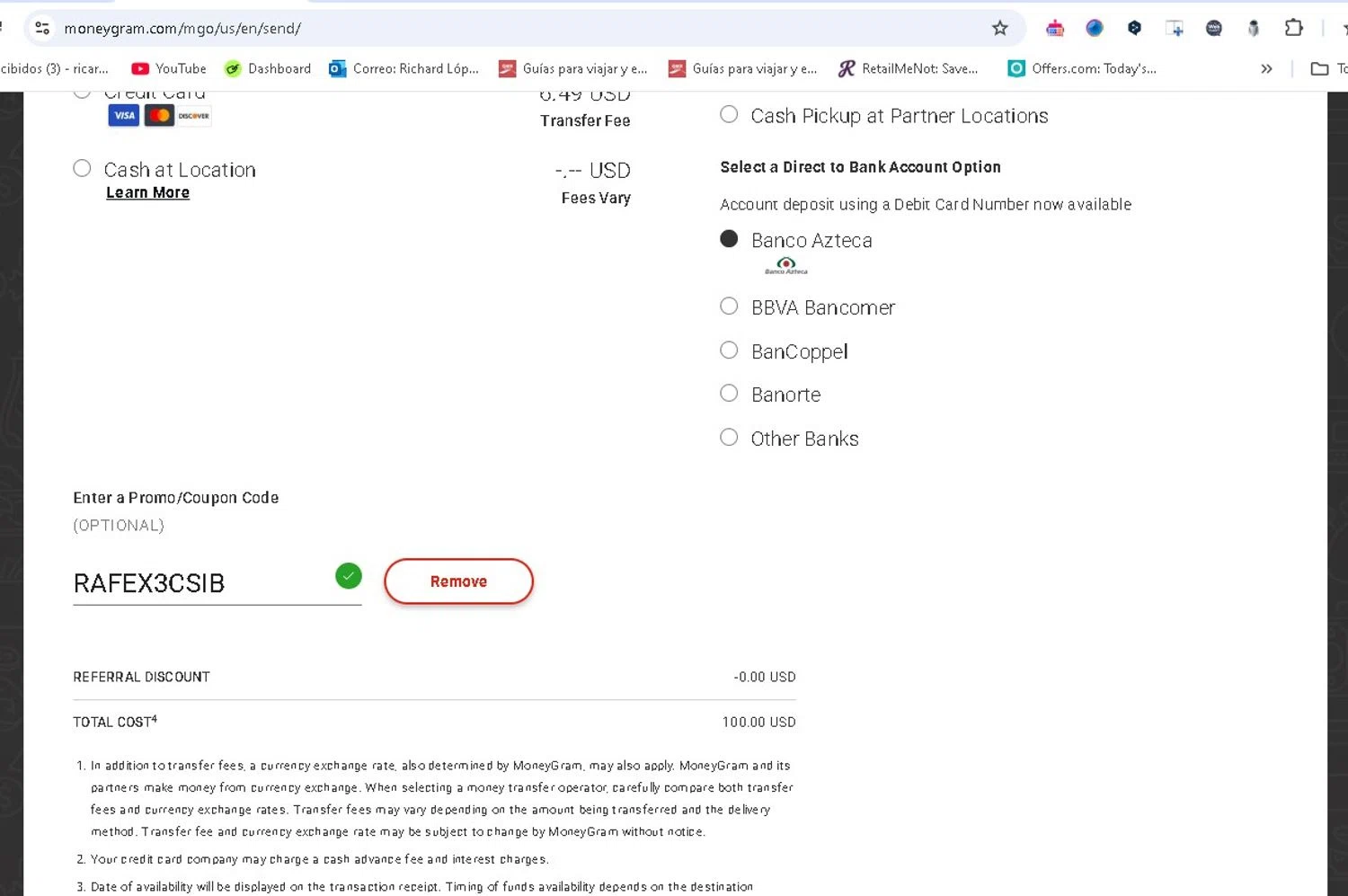Open the RetailMeNot bookmark
This screenshot has width=1348, height=896.
908,68
